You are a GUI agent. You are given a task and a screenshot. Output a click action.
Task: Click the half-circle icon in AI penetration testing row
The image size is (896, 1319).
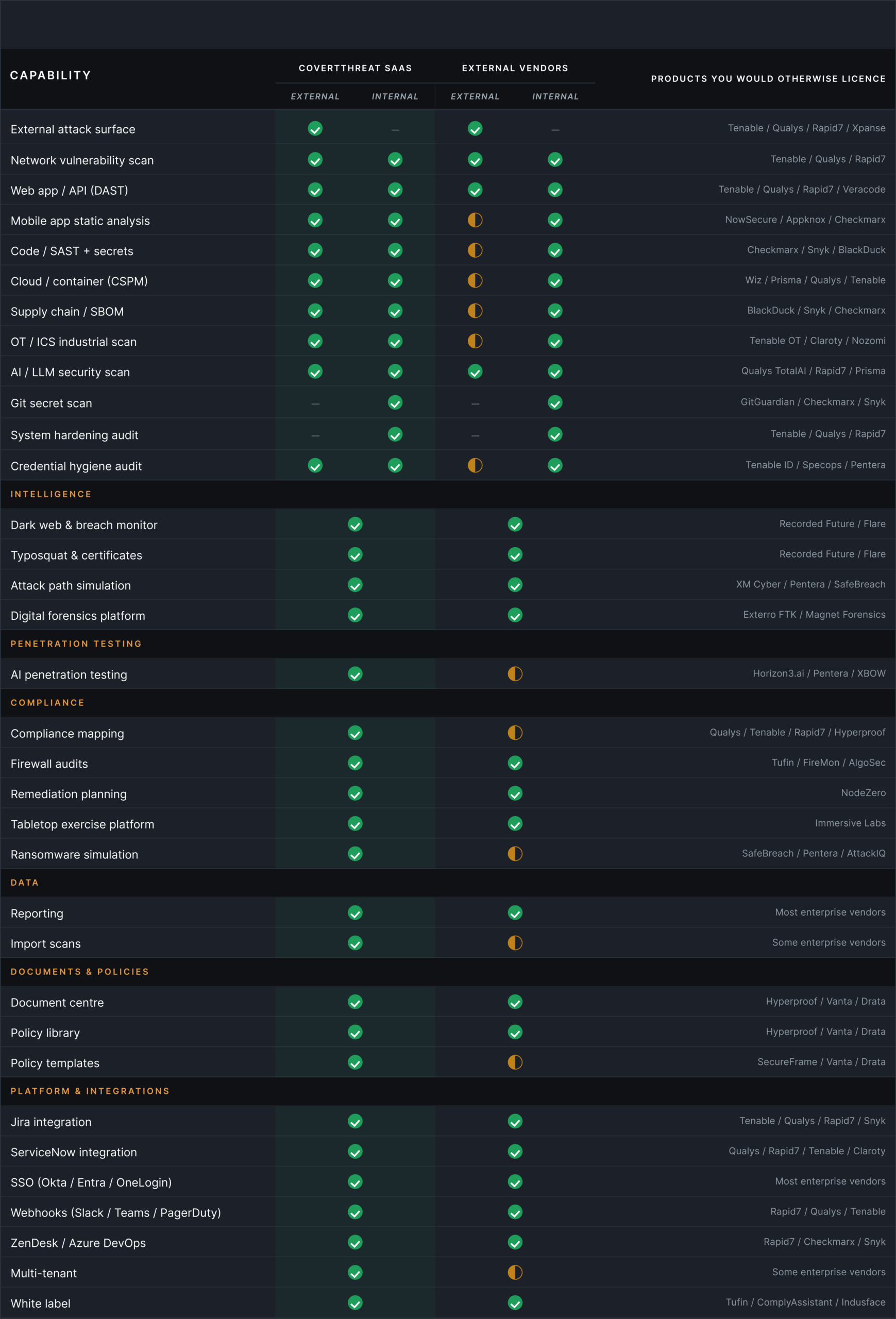point(515,674)
